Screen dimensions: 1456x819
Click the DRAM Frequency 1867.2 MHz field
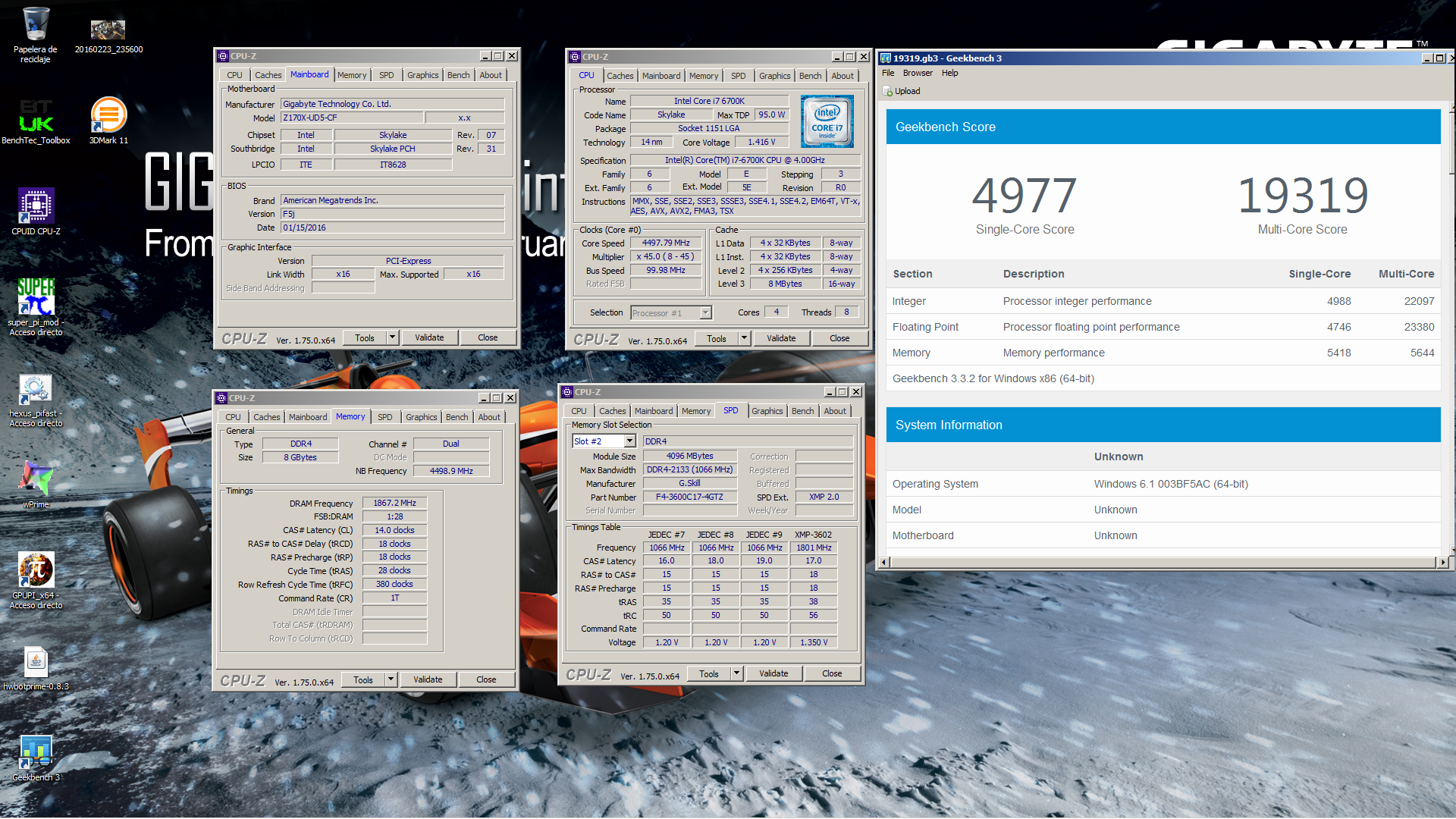click(x=394, y=503)
